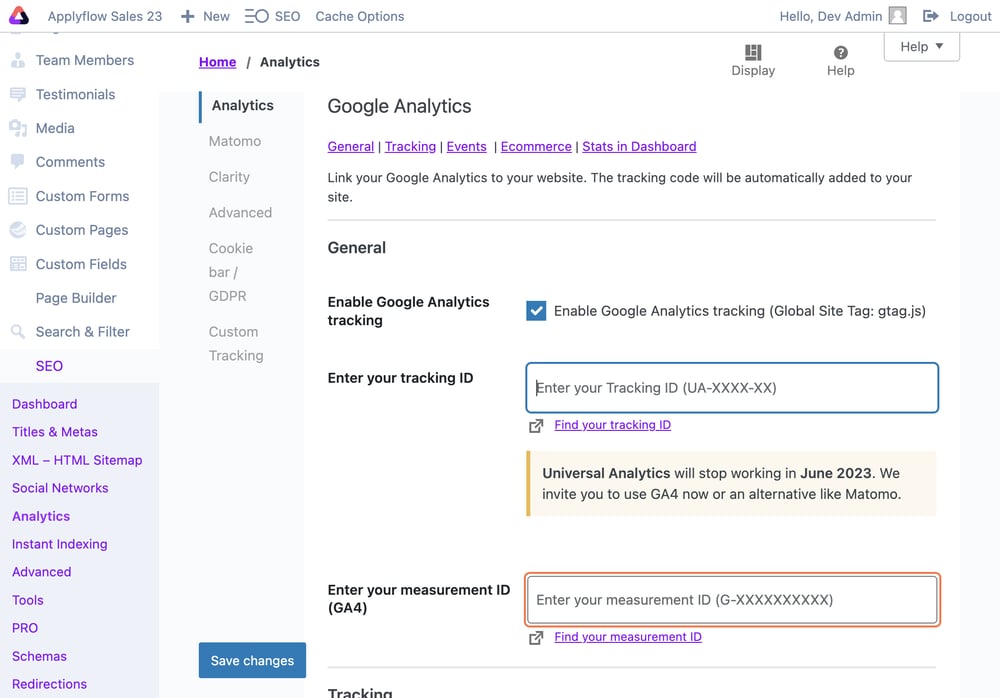Open Page Builder sidebar item

(76, 298)
